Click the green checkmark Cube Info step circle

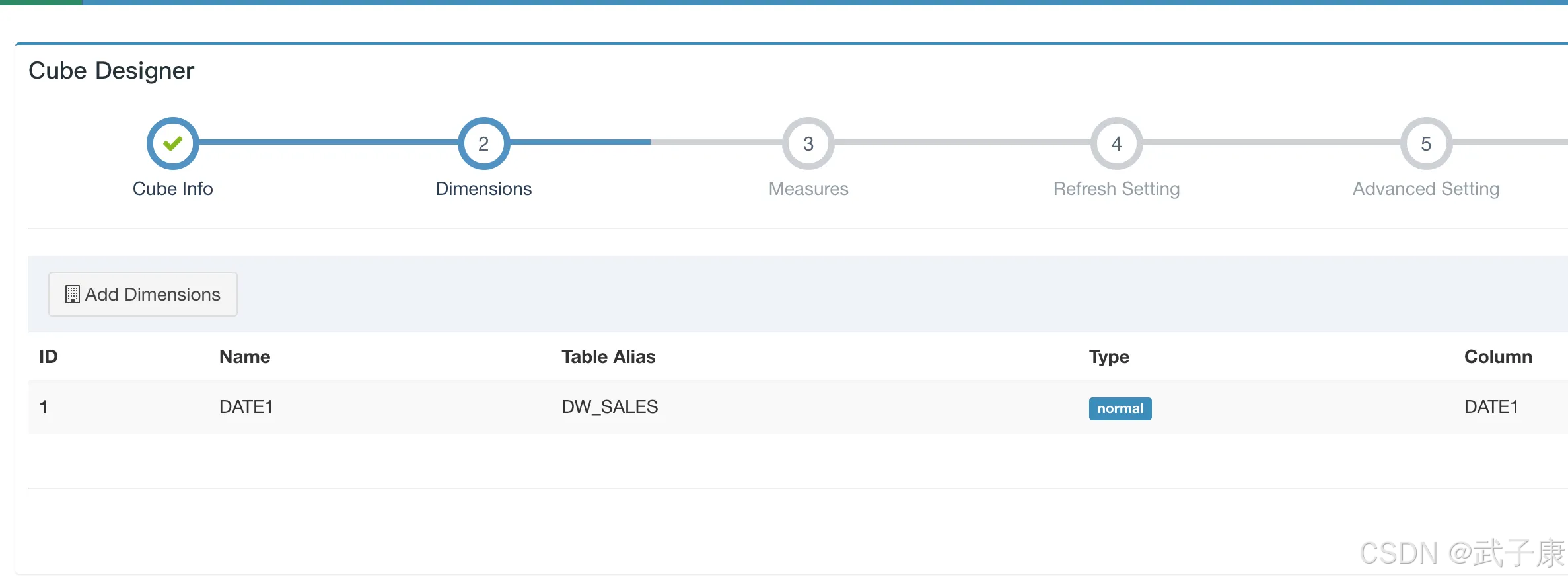172,143
